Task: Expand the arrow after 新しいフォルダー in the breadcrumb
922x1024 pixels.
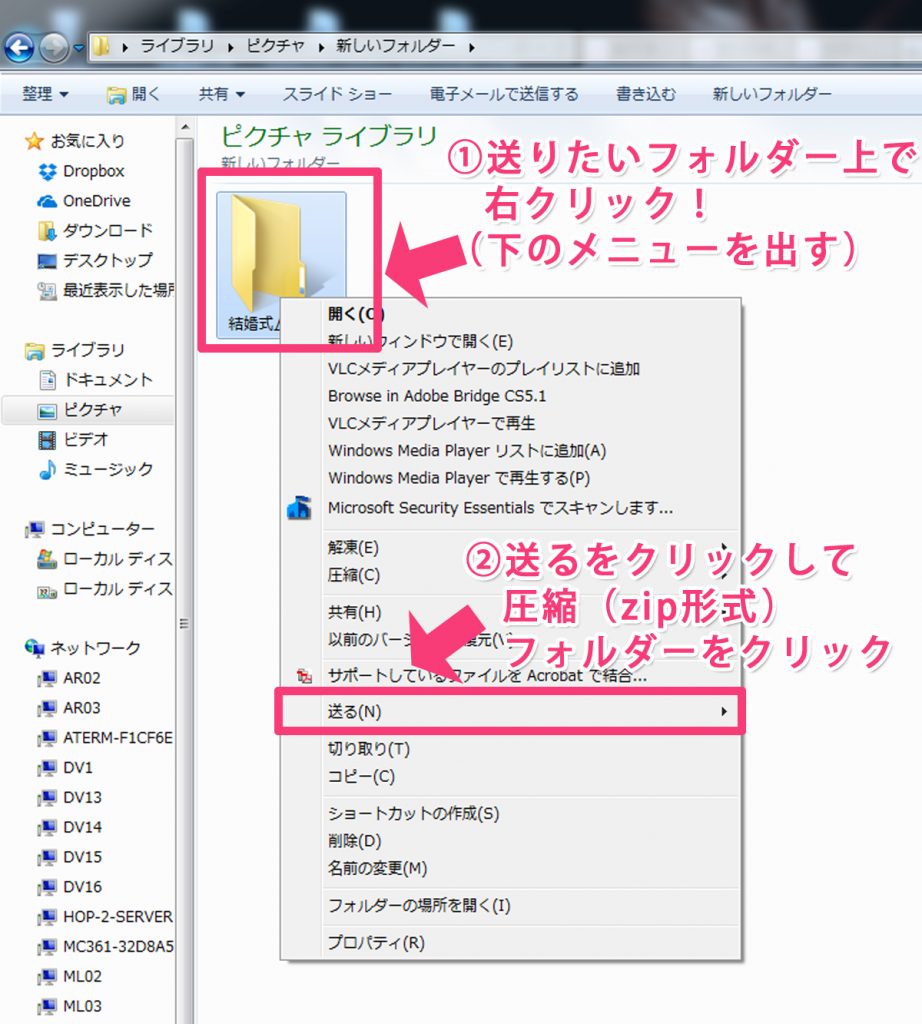Action: (471, 47)
